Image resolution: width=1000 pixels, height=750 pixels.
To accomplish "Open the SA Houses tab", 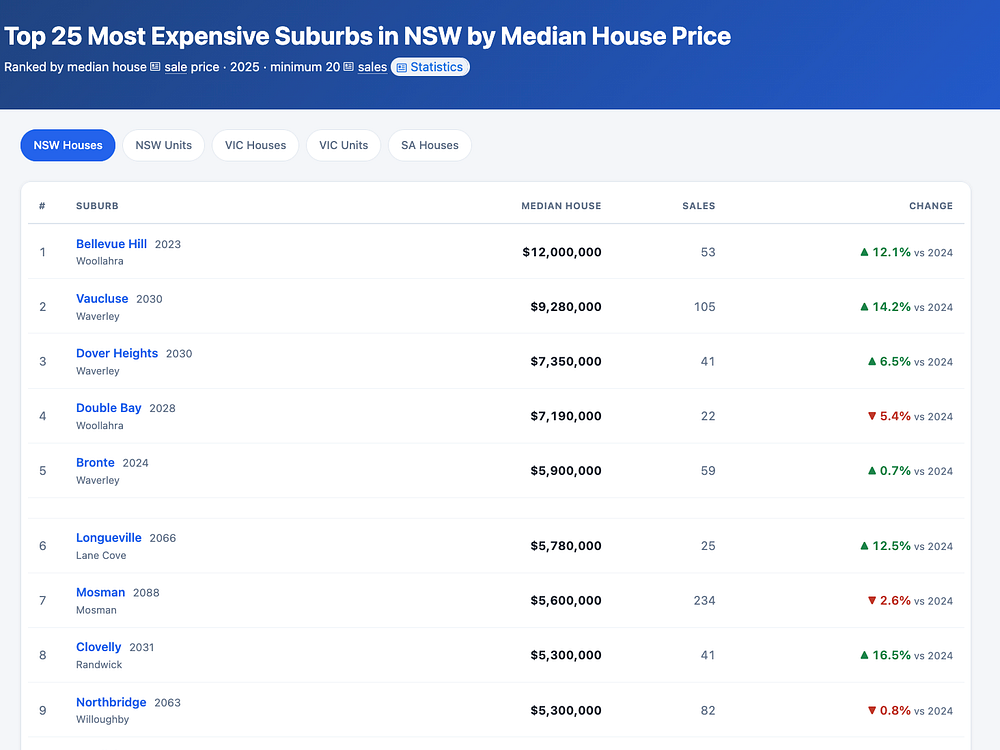I will (430, 145).
